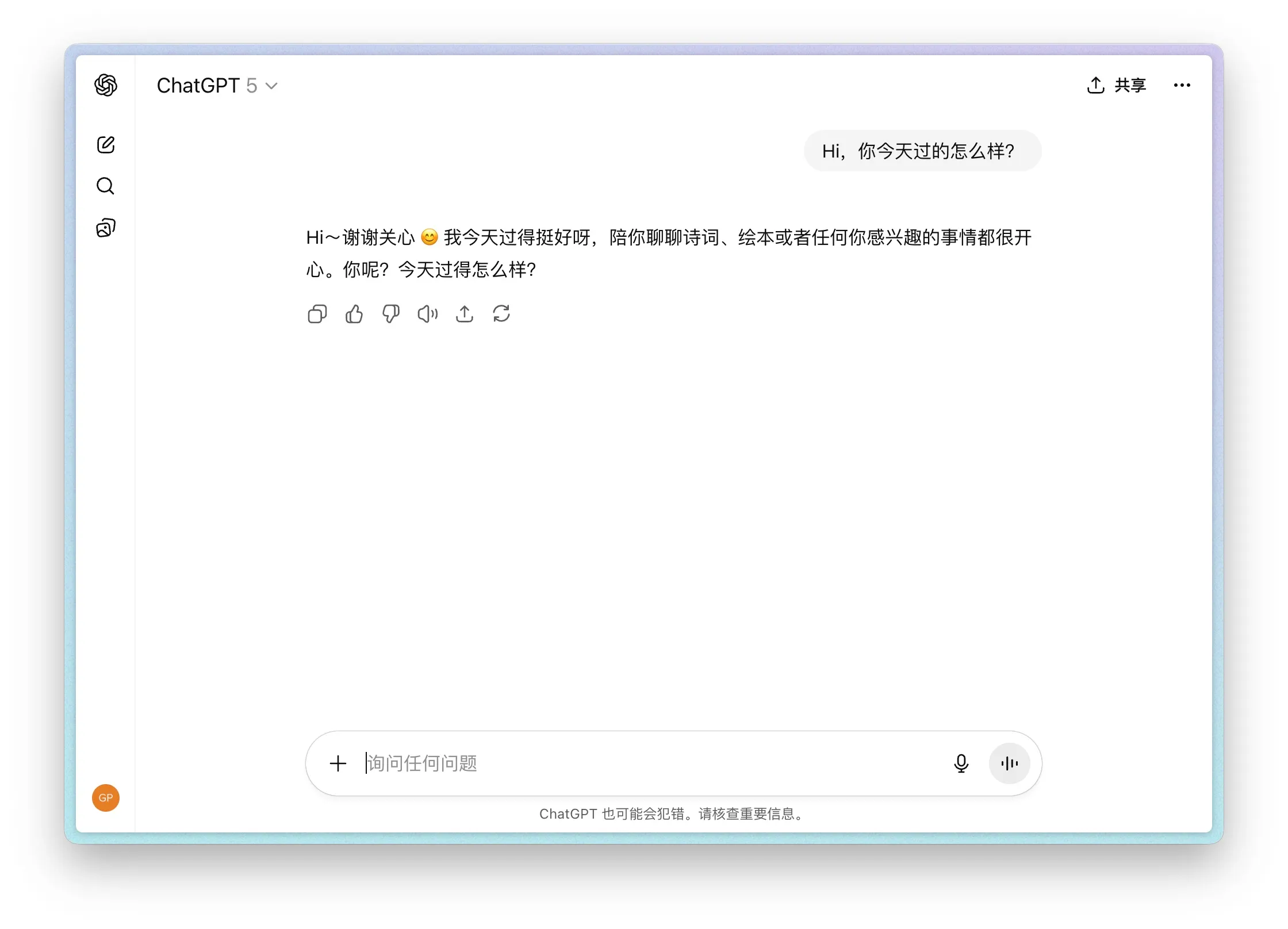The width and height of the screenshot is (1288, 929).
Task: Click the ChatGPT logo in the sidebar
Action: [x=106, y=85]
